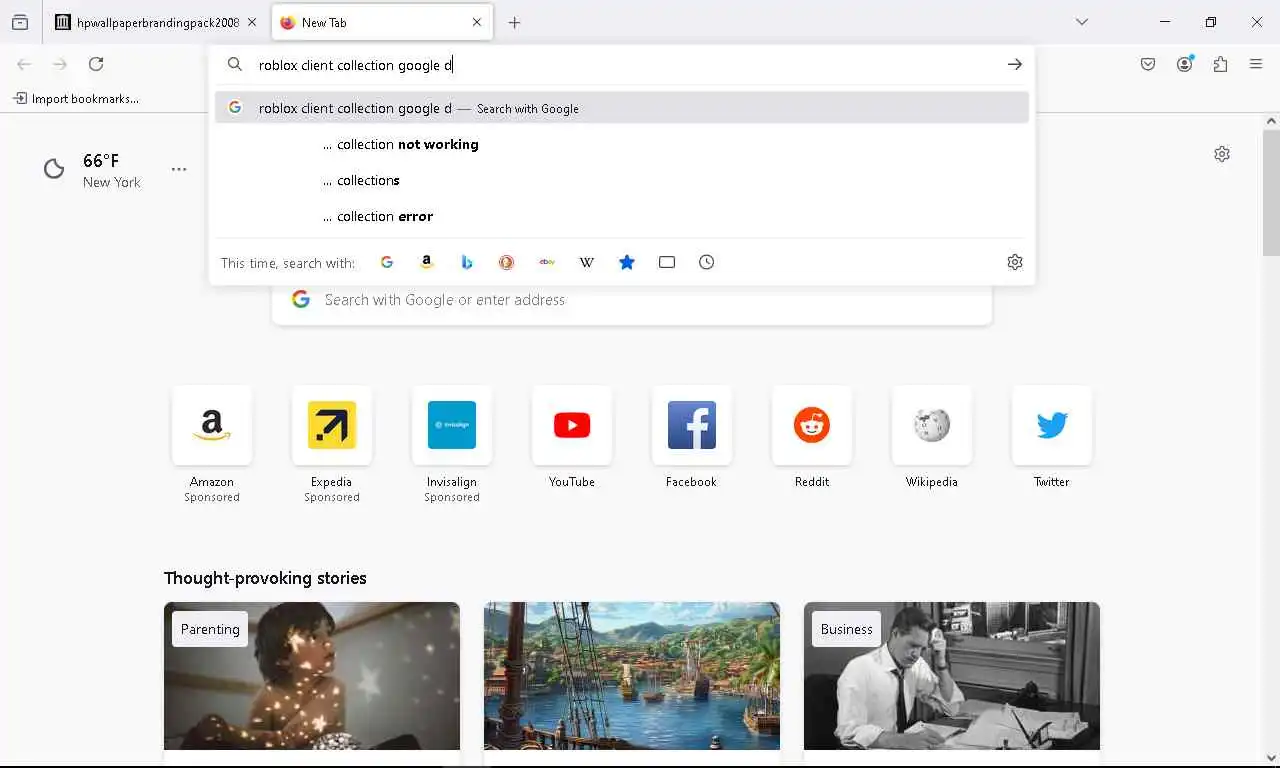Click the 'This time, search with:' label
The image size is (1280, 768).
288,263
